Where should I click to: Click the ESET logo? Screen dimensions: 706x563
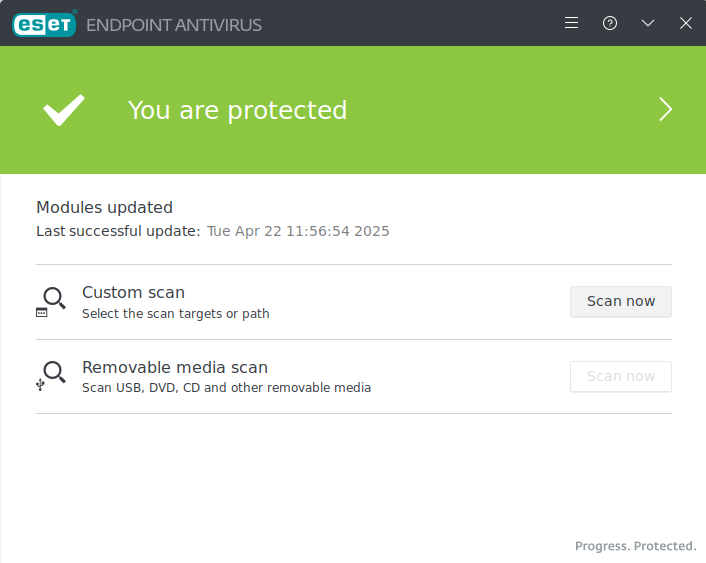45,24
